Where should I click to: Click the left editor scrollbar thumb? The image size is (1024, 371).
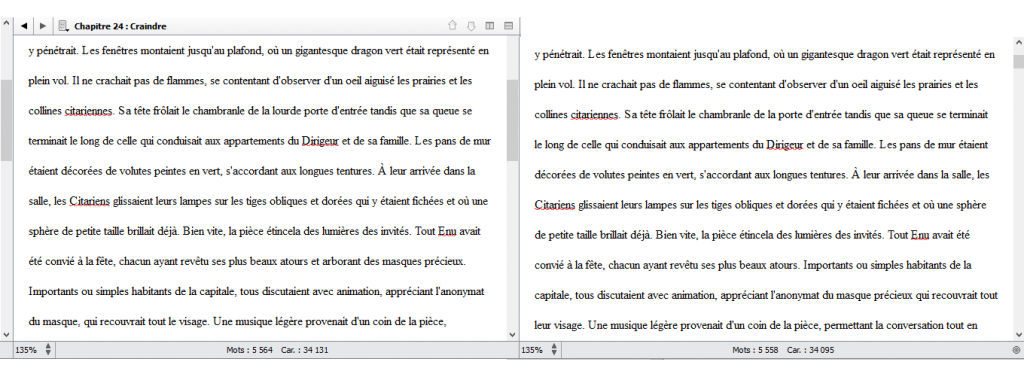[x=512, y=120]
